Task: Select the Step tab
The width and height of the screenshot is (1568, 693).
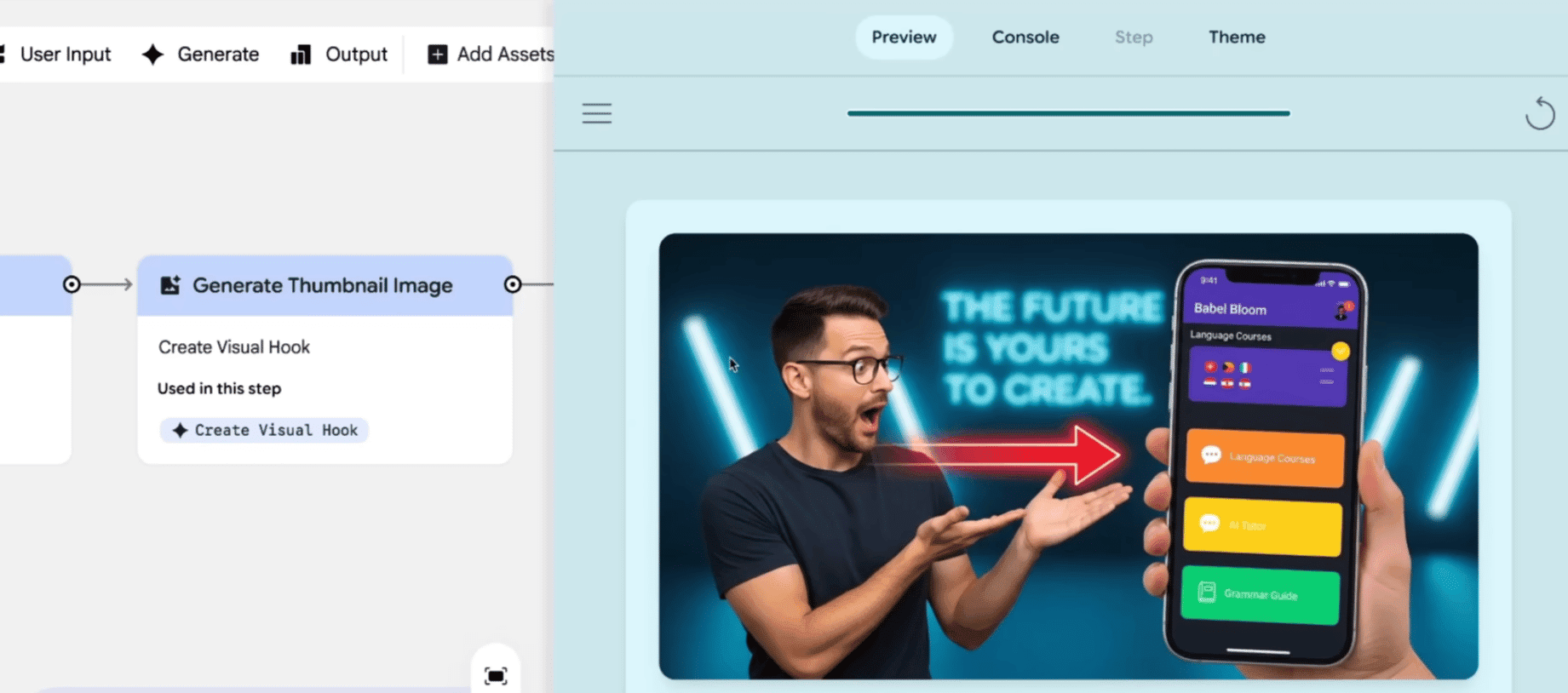Action: [x=1134, y=37]
